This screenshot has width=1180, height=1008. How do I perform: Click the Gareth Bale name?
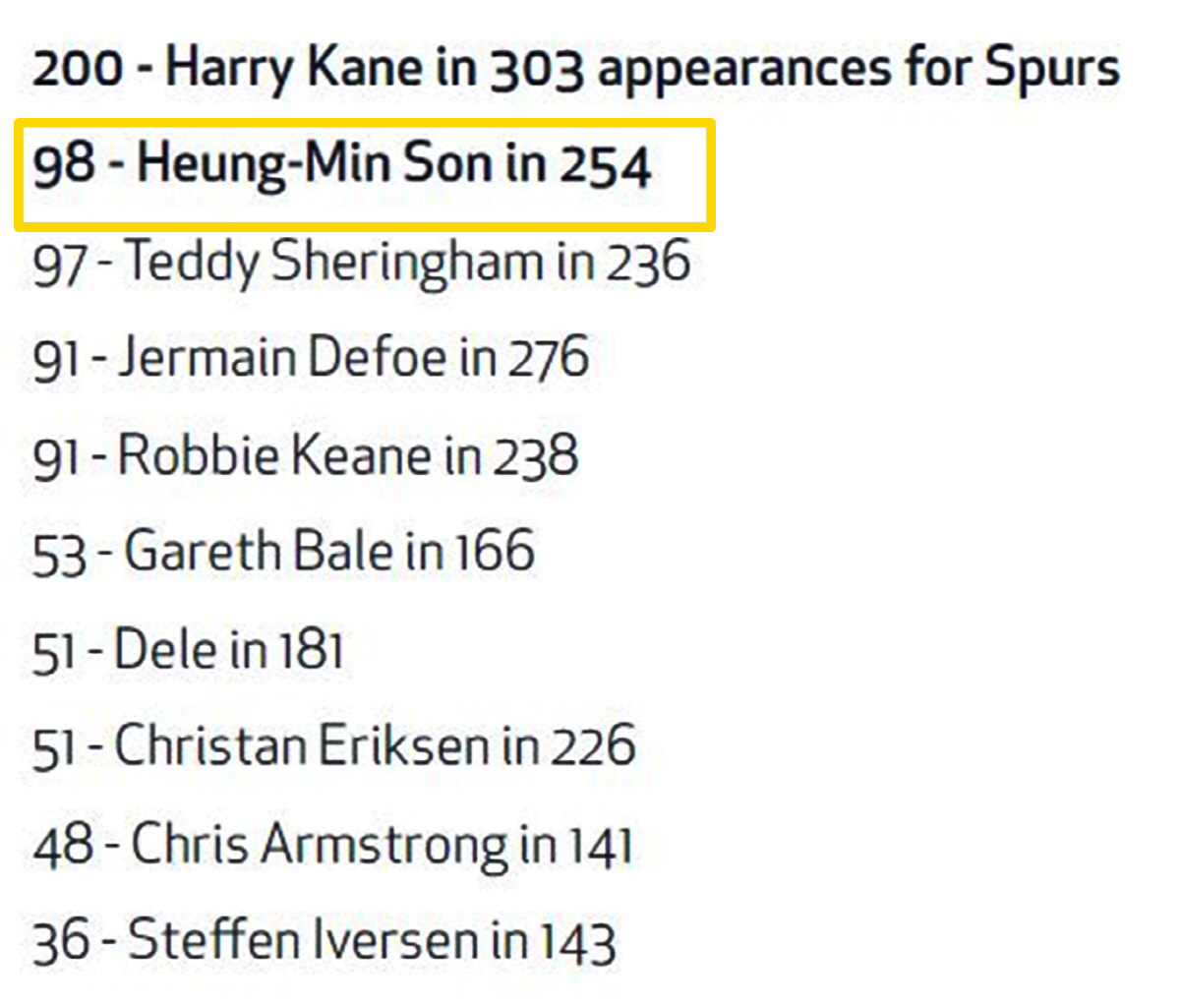(x=260, y=552)
